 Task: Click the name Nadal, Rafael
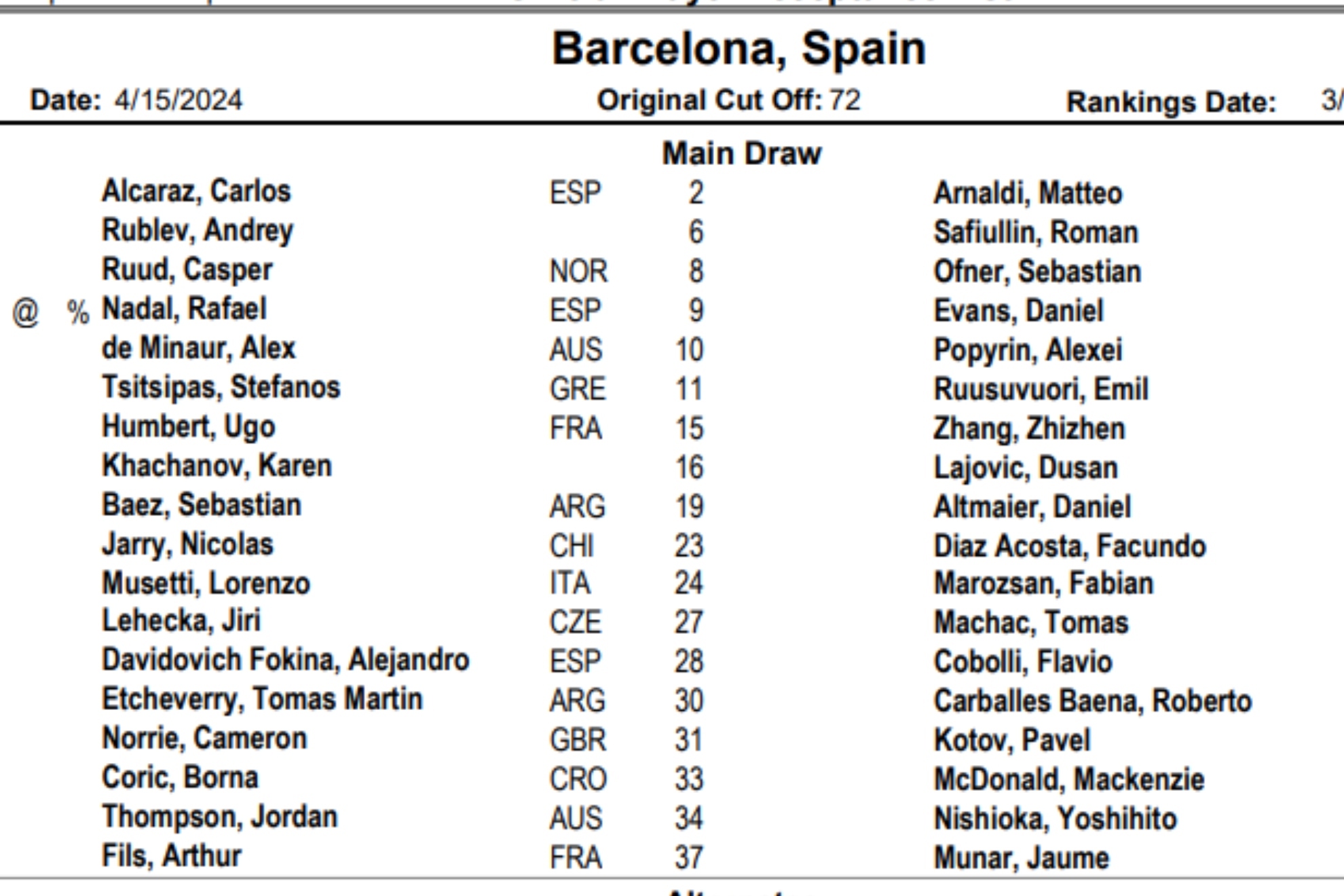[x=184, y=309]
